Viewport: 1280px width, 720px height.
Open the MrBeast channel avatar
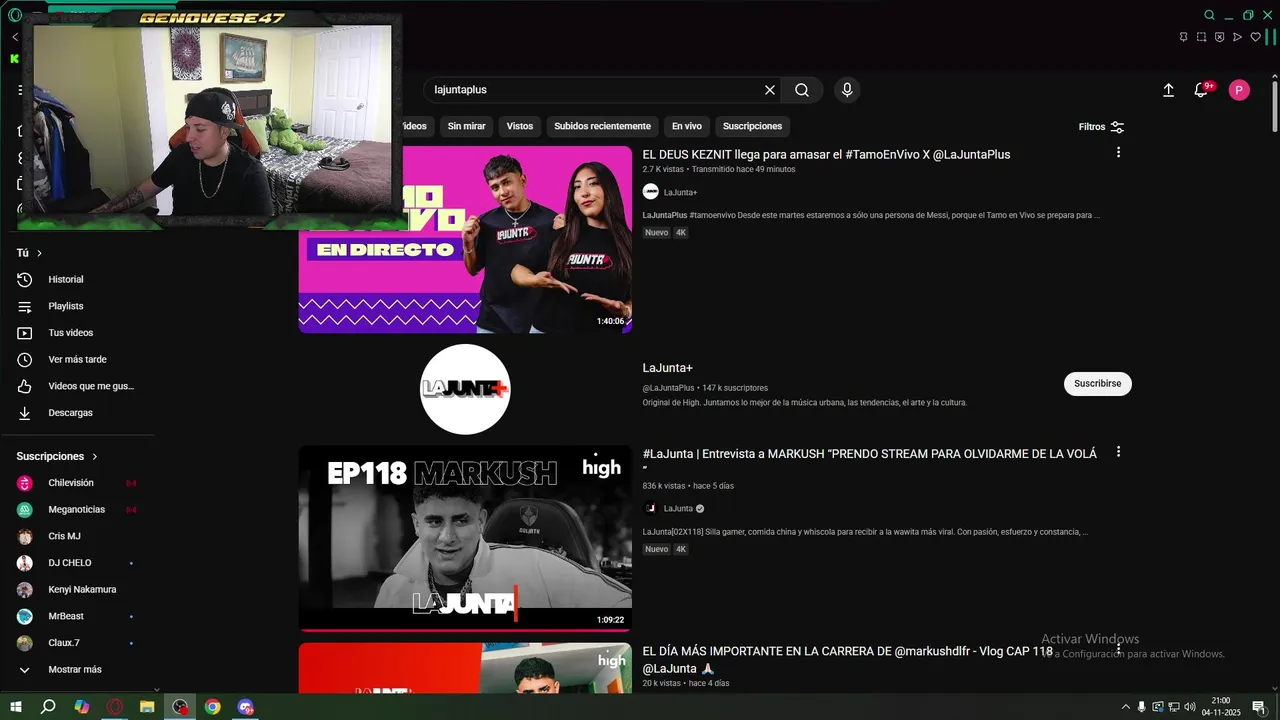tap(25, 616)
